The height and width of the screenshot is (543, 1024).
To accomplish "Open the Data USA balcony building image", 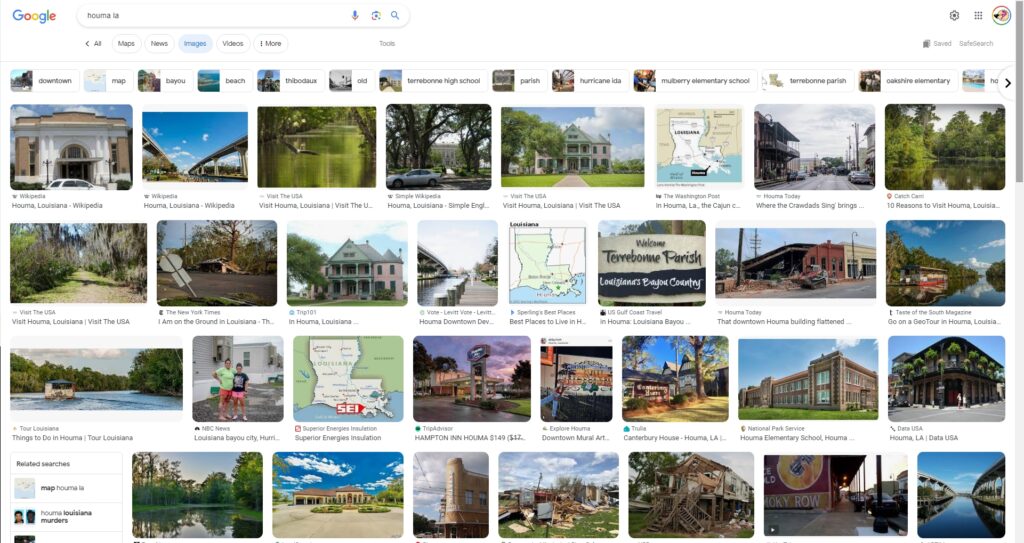I will tap(946, 379).
